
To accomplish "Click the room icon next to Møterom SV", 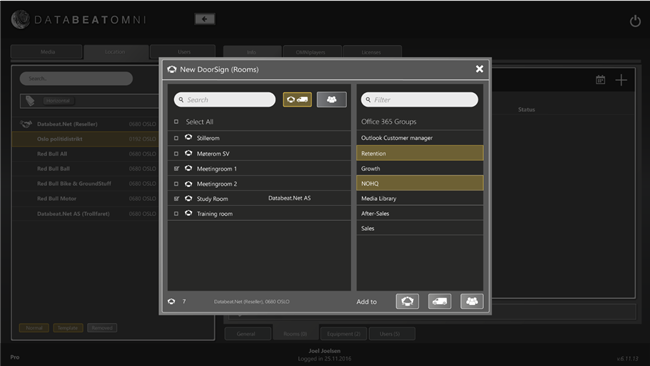I will [188, 153].
